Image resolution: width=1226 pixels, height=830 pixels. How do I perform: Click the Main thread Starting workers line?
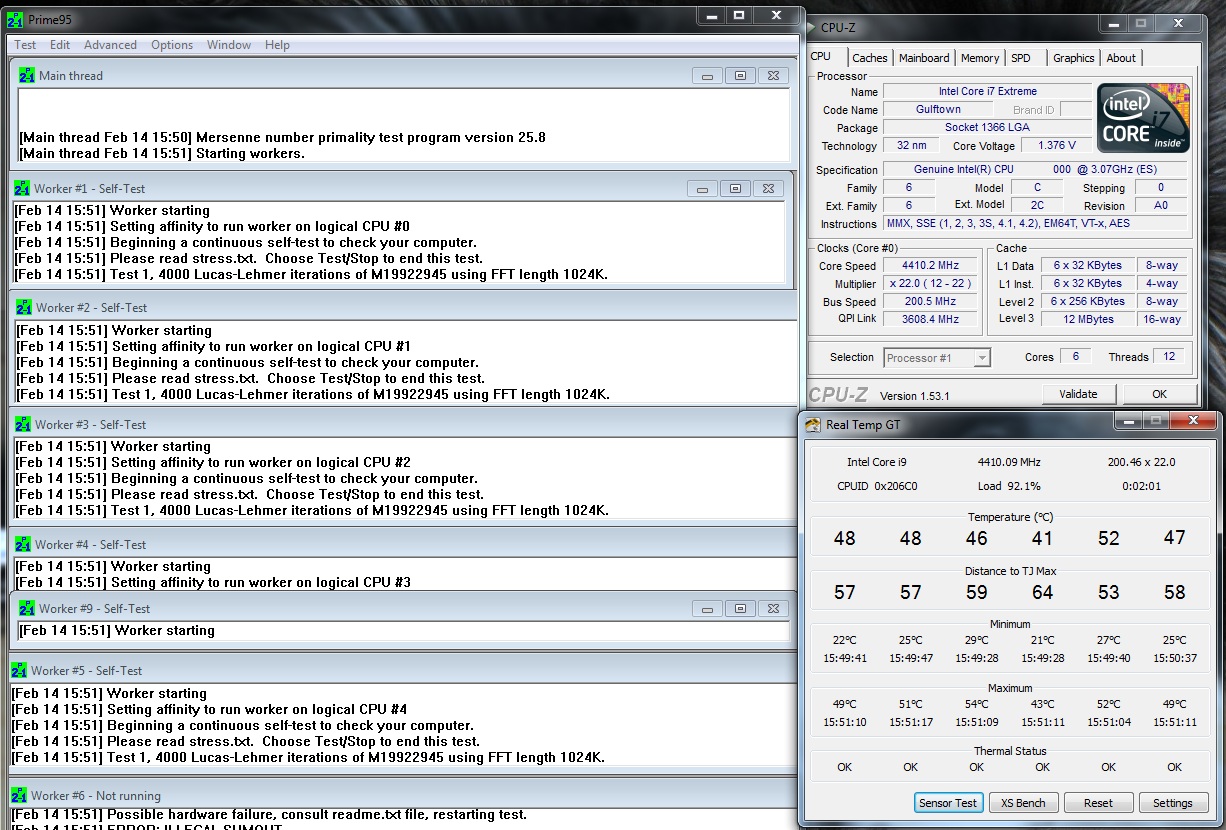(162, 154)
